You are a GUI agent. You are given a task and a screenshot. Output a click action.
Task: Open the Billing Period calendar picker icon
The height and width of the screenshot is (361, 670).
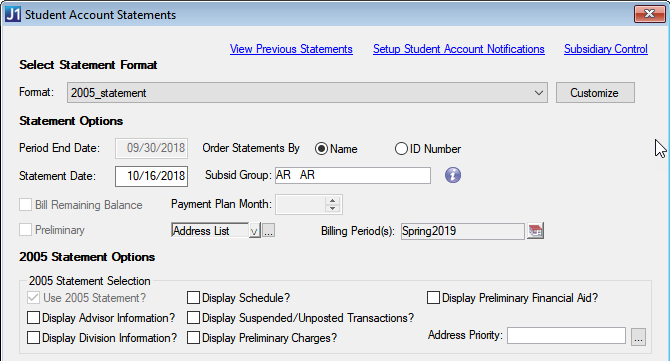click(x=535, y=231)
